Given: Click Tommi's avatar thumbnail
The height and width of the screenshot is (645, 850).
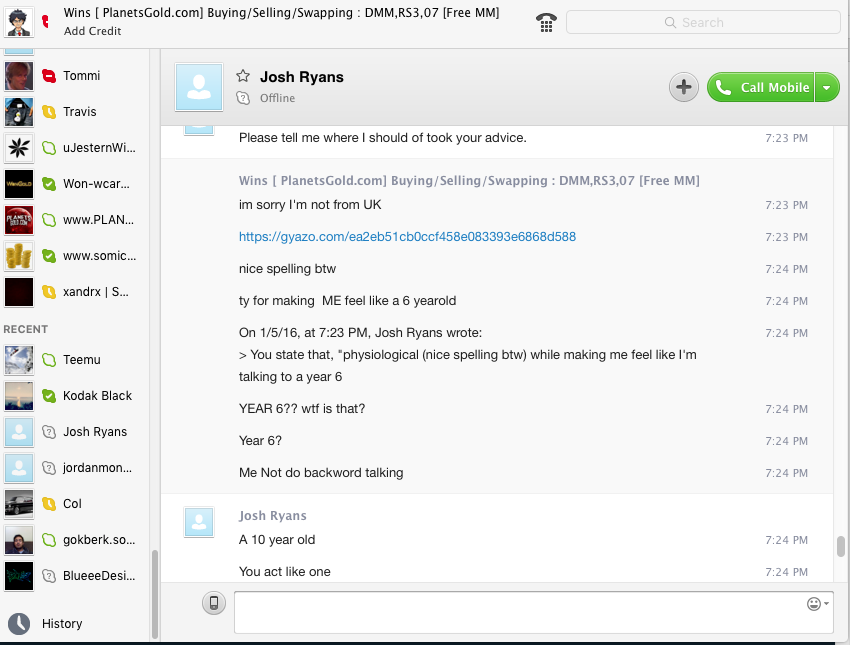Looking at the screenshot, I should coord(19,76).
